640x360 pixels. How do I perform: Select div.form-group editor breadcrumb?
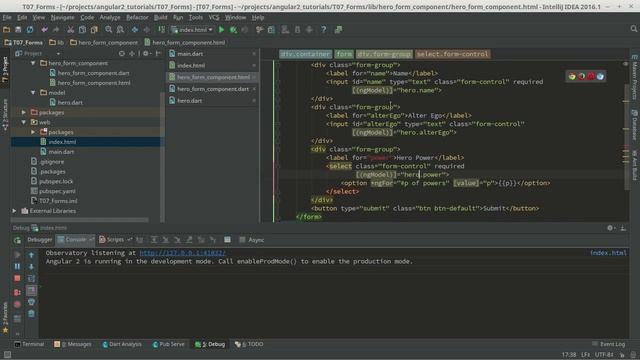[384, 54]
